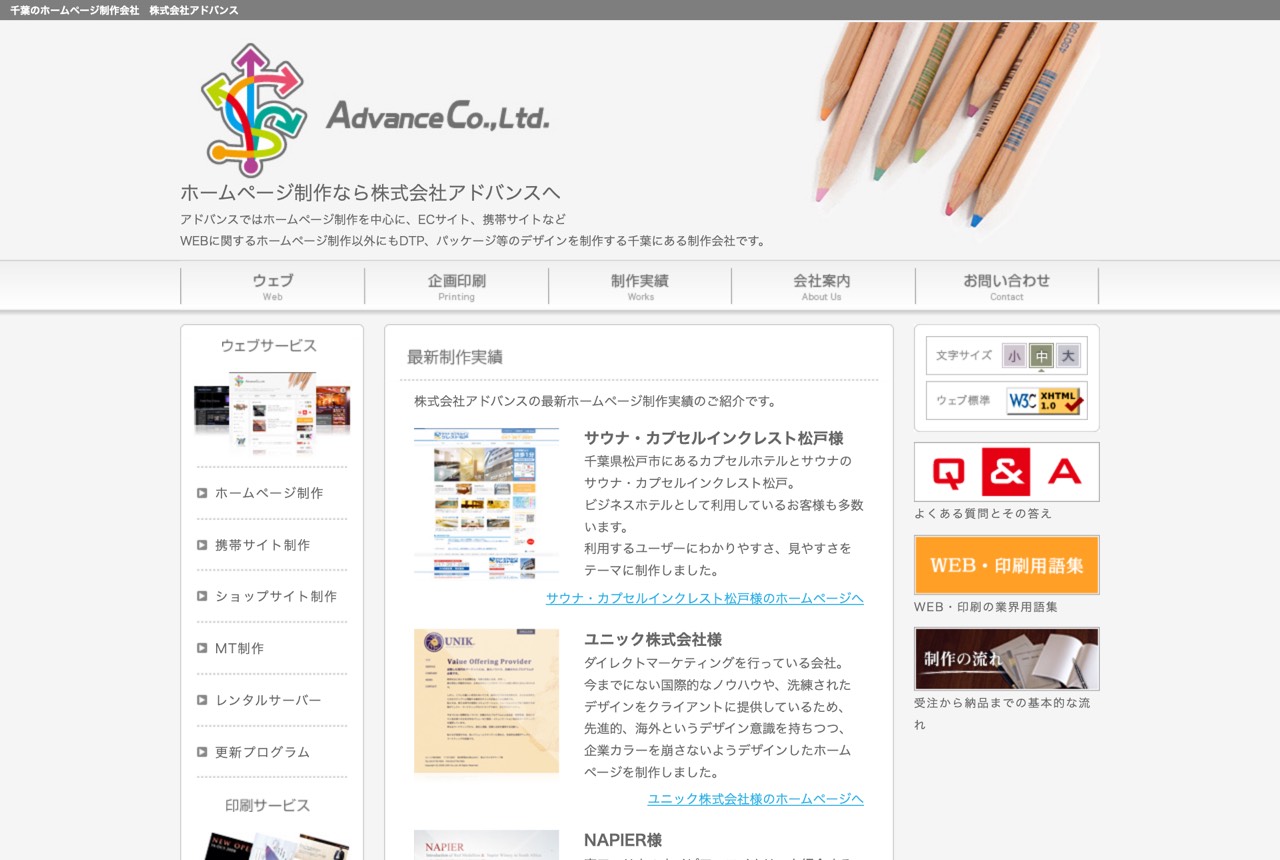Click arrow bullet beside 更新プログラム
The image size is (1280, 860).
click(202, 752)
